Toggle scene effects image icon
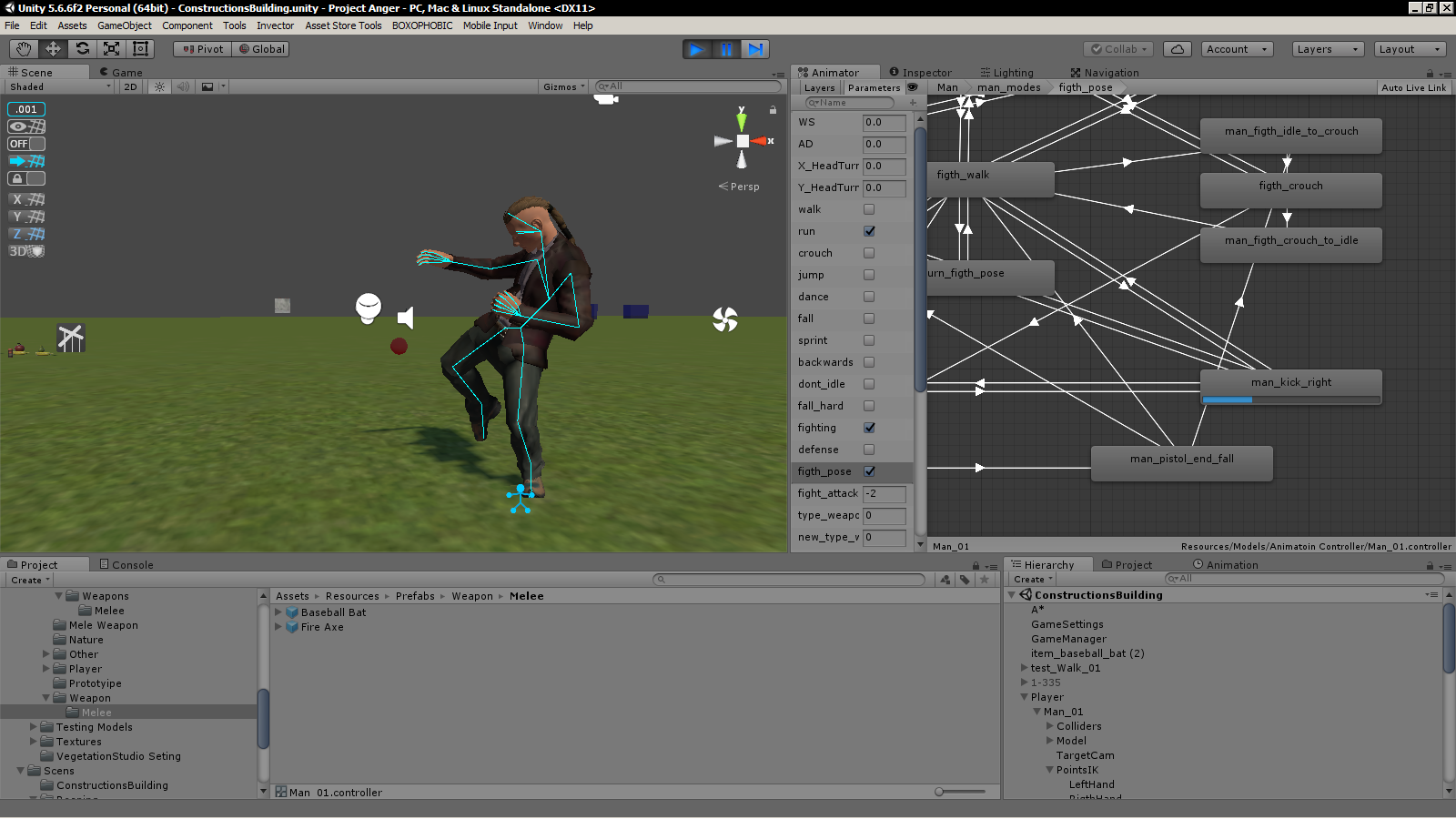Viewport: 1456px width, 819px height. coord(207,87)
